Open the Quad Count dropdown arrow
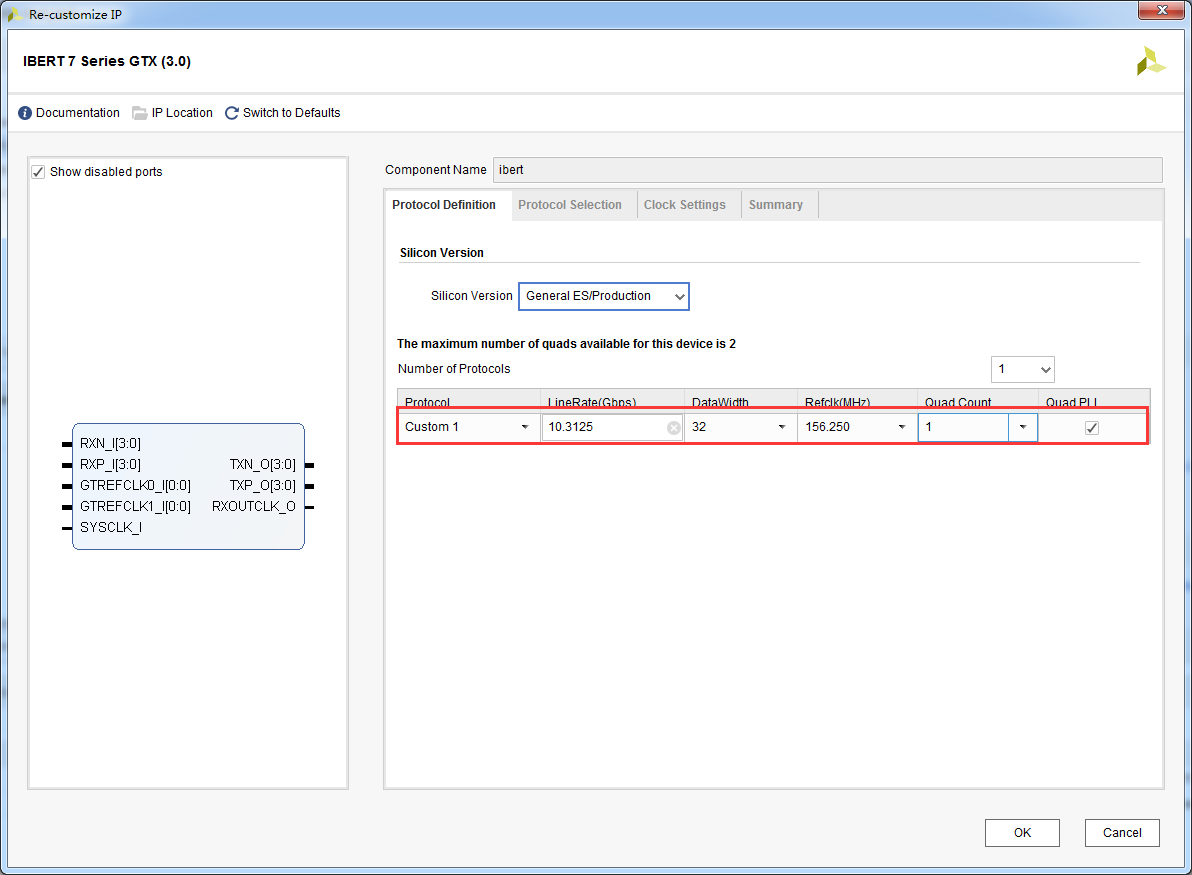This screenshot has height=875, width=1192. point(1023,427)
